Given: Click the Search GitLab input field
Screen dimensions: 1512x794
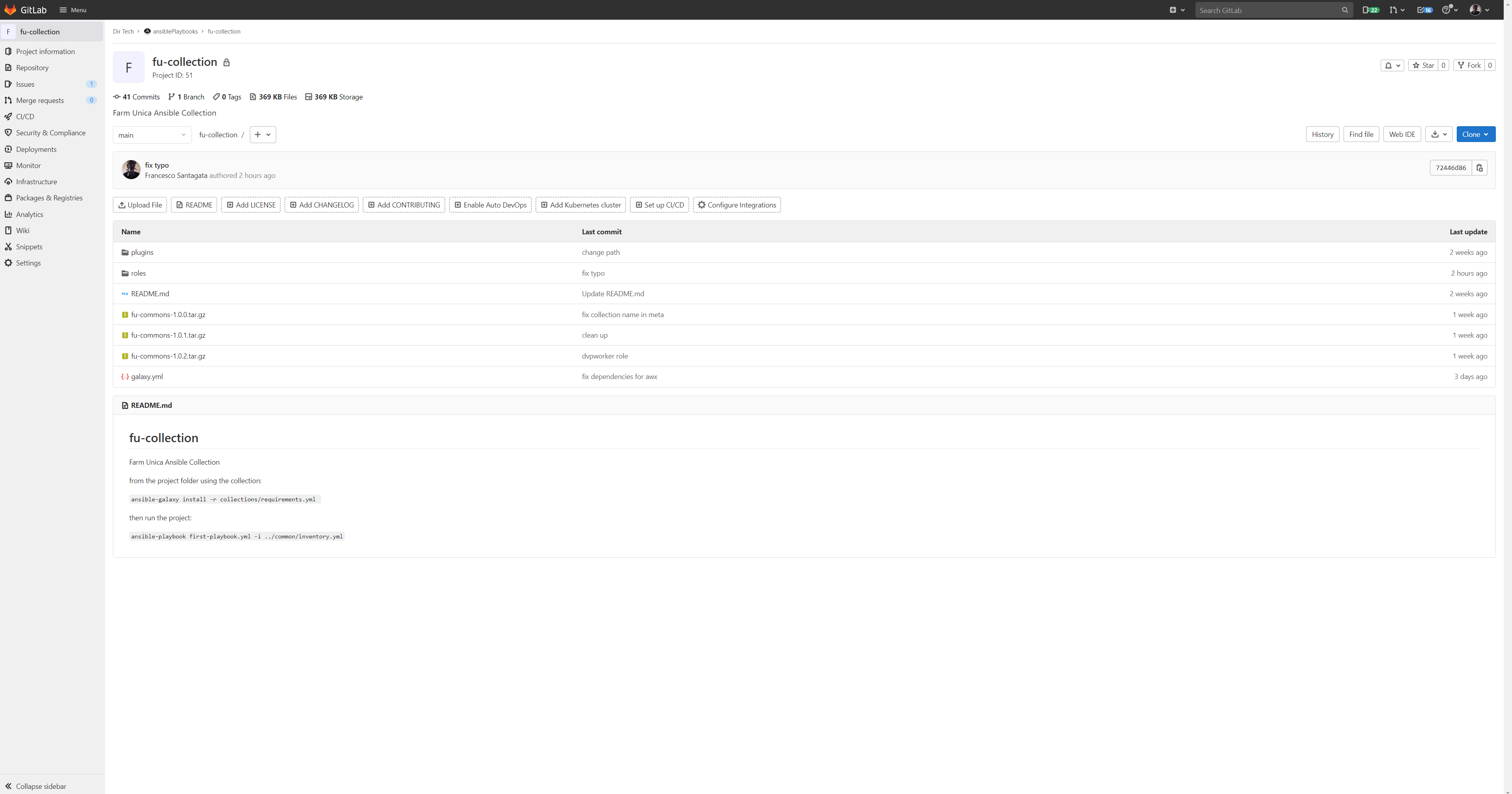Looking at the screenshot, I should pyautogui.click(x=1268, y=10).
